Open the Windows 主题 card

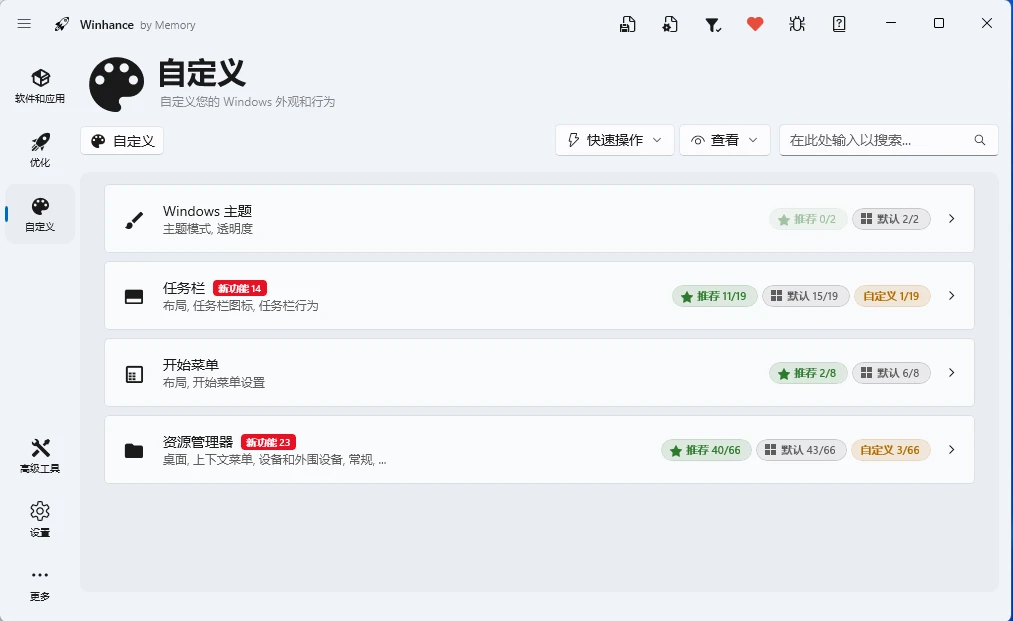tap(539, 218)
